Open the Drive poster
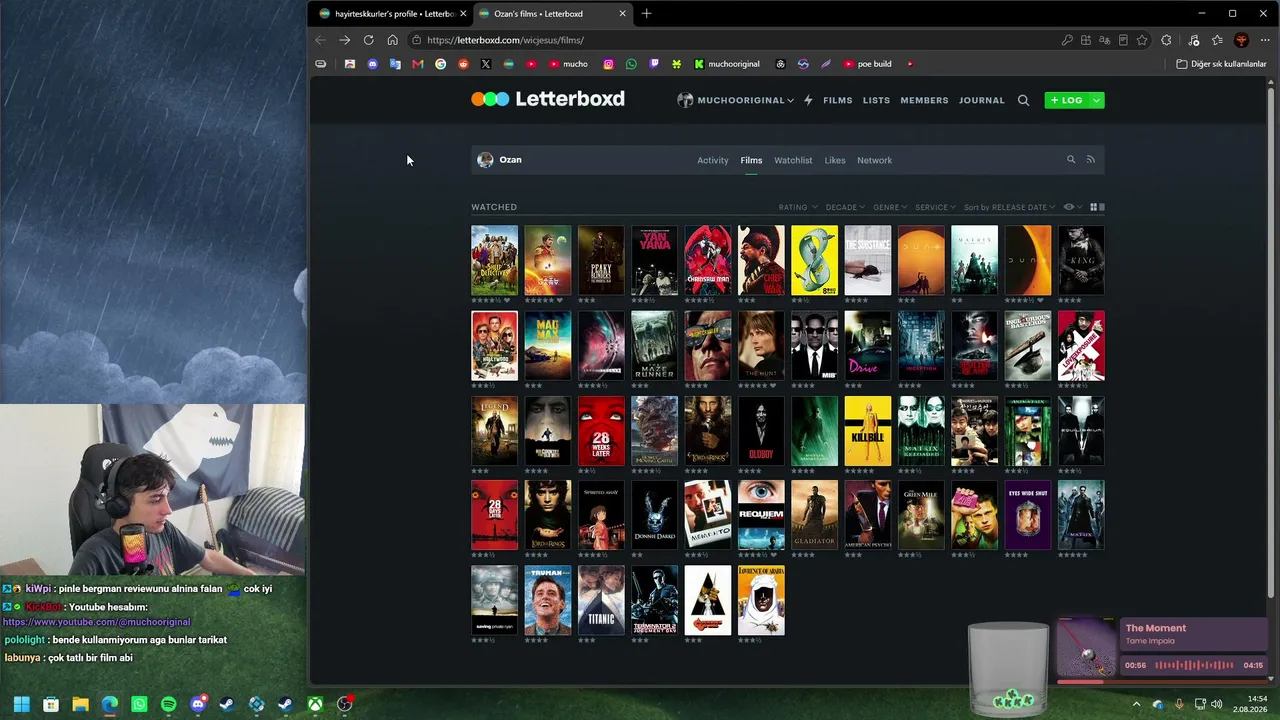Image resolution: width=1280 pixels, height=720 pixels. pos(868,345)
